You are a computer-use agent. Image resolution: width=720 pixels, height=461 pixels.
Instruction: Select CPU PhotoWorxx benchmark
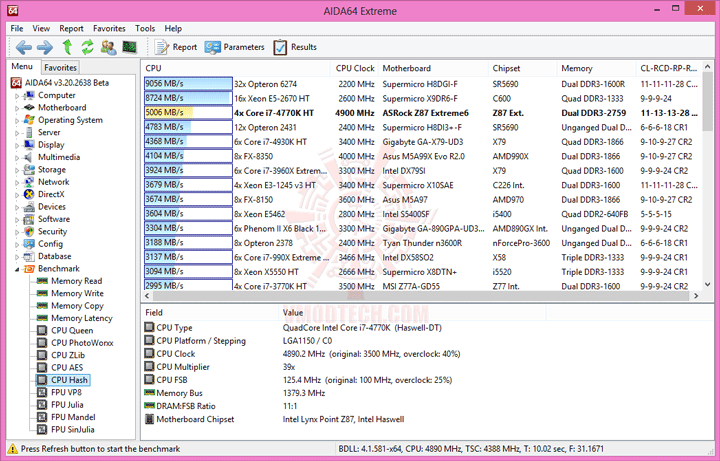point(82,343)
